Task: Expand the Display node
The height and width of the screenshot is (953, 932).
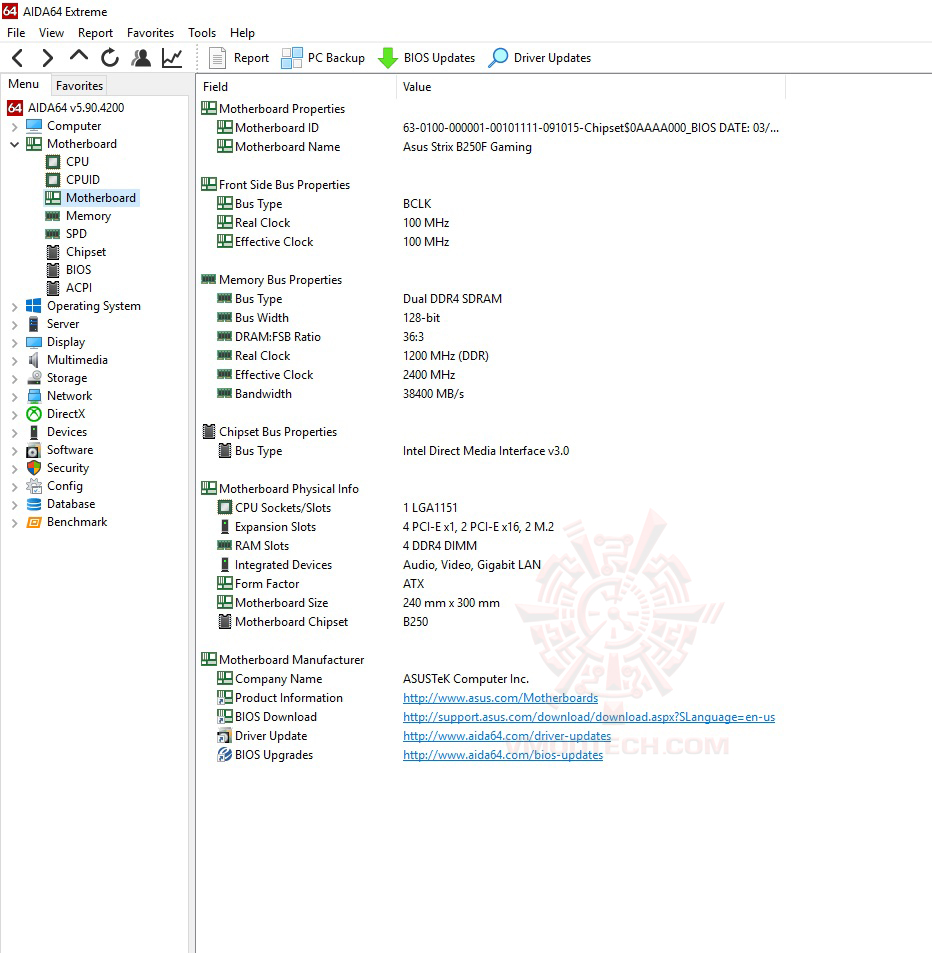Action: click(x=15, y=343)
